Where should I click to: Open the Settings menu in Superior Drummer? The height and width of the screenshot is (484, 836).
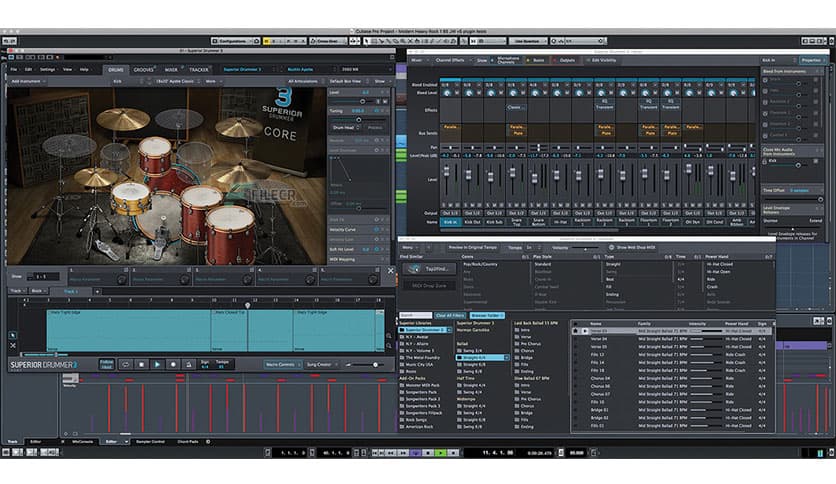pyautogui.click(x=47, y=70)
